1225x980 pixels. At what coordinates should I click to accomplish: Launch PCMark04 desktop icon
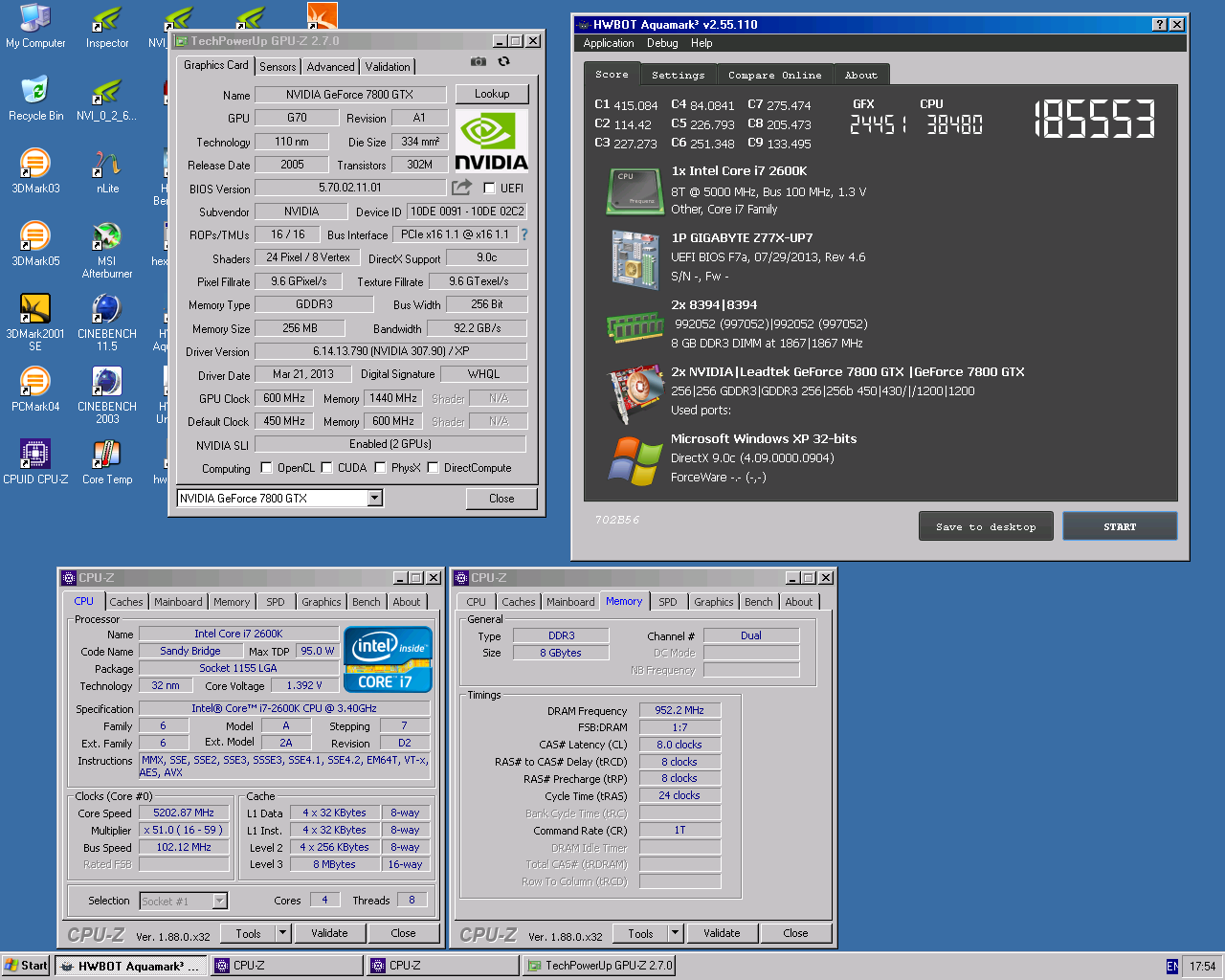coord(35,390)
